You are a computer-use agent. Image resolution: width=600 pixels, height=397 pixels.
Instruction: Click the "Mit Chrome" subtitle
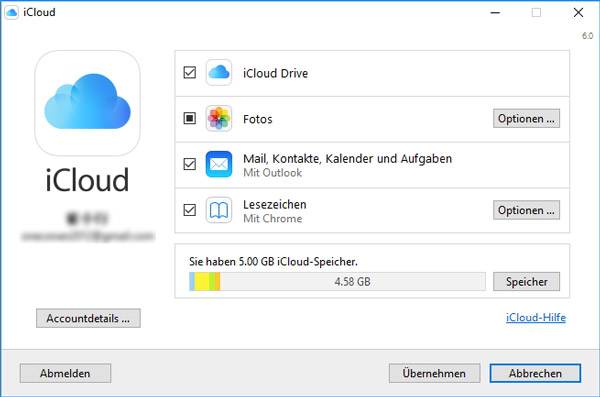pos(272,219)
